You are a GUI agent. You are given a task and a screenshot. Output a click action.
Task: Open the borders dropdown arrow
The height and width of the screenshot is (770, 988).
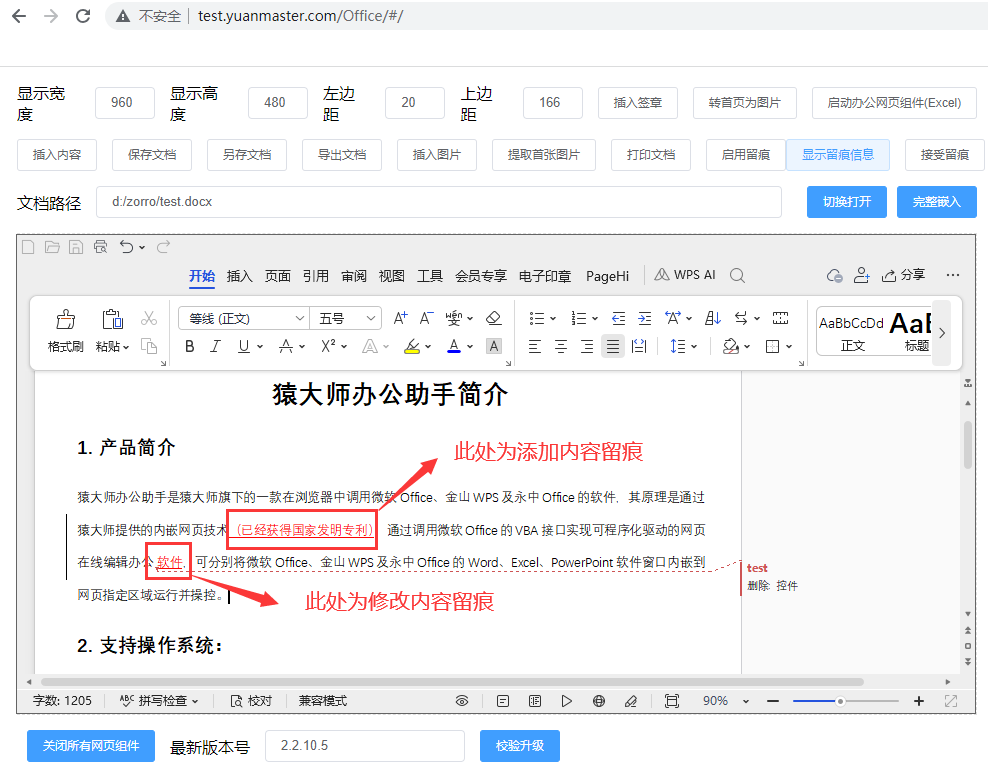tap(789, 347)
